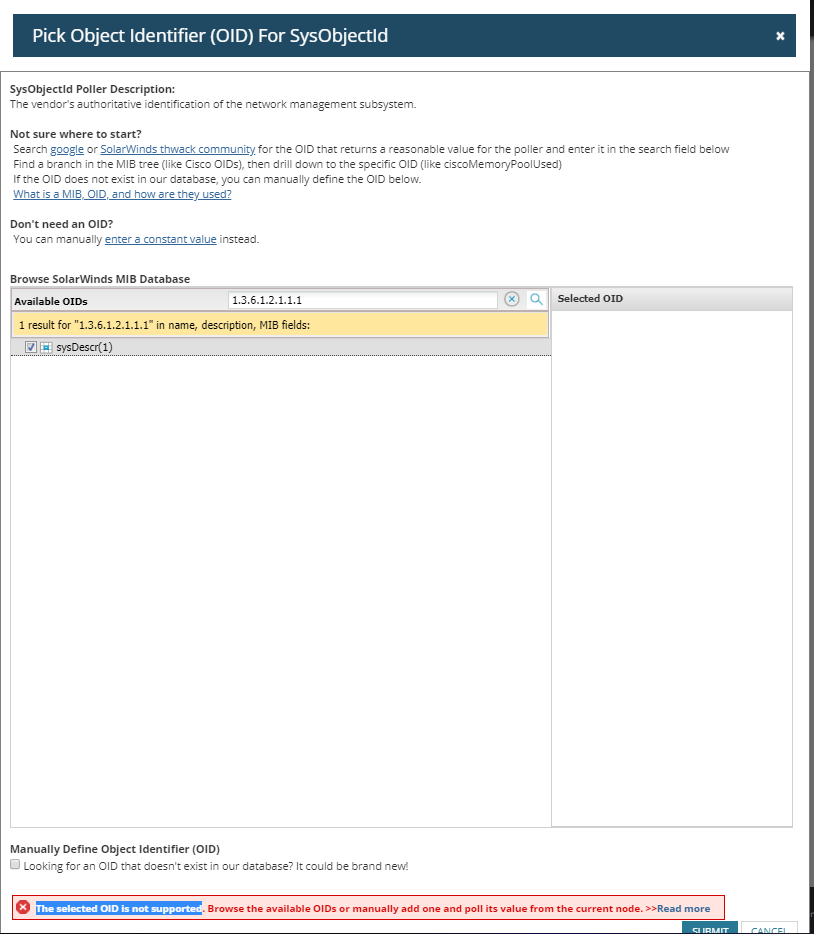Click the red error icon in the warning bar
This screenshot has height=934, width=814.
click(x=23, y=907)
